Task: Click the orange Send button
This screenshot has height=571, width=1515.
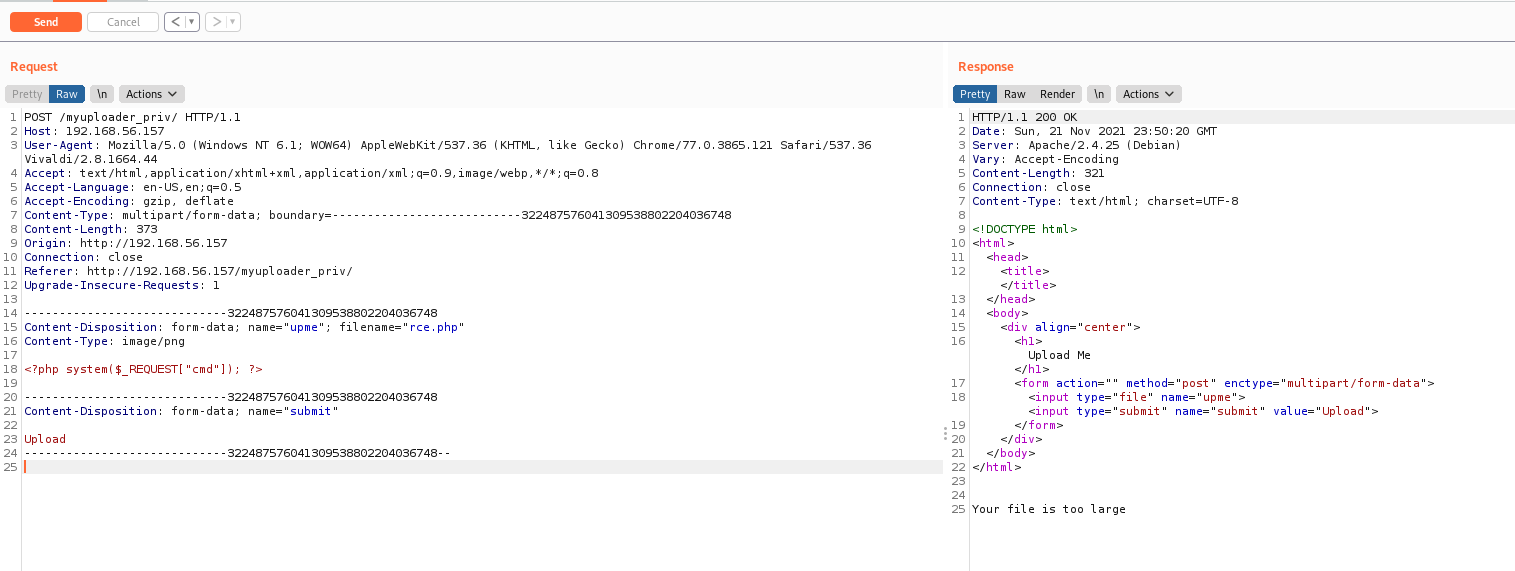Action: tap(46, 22)
